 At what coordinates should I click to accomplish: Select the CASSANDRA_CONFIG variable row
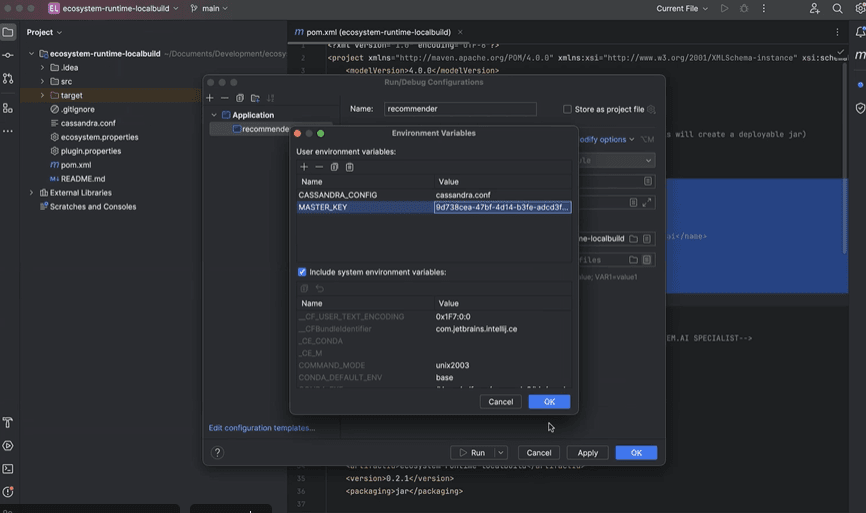(x=434, y=194)
